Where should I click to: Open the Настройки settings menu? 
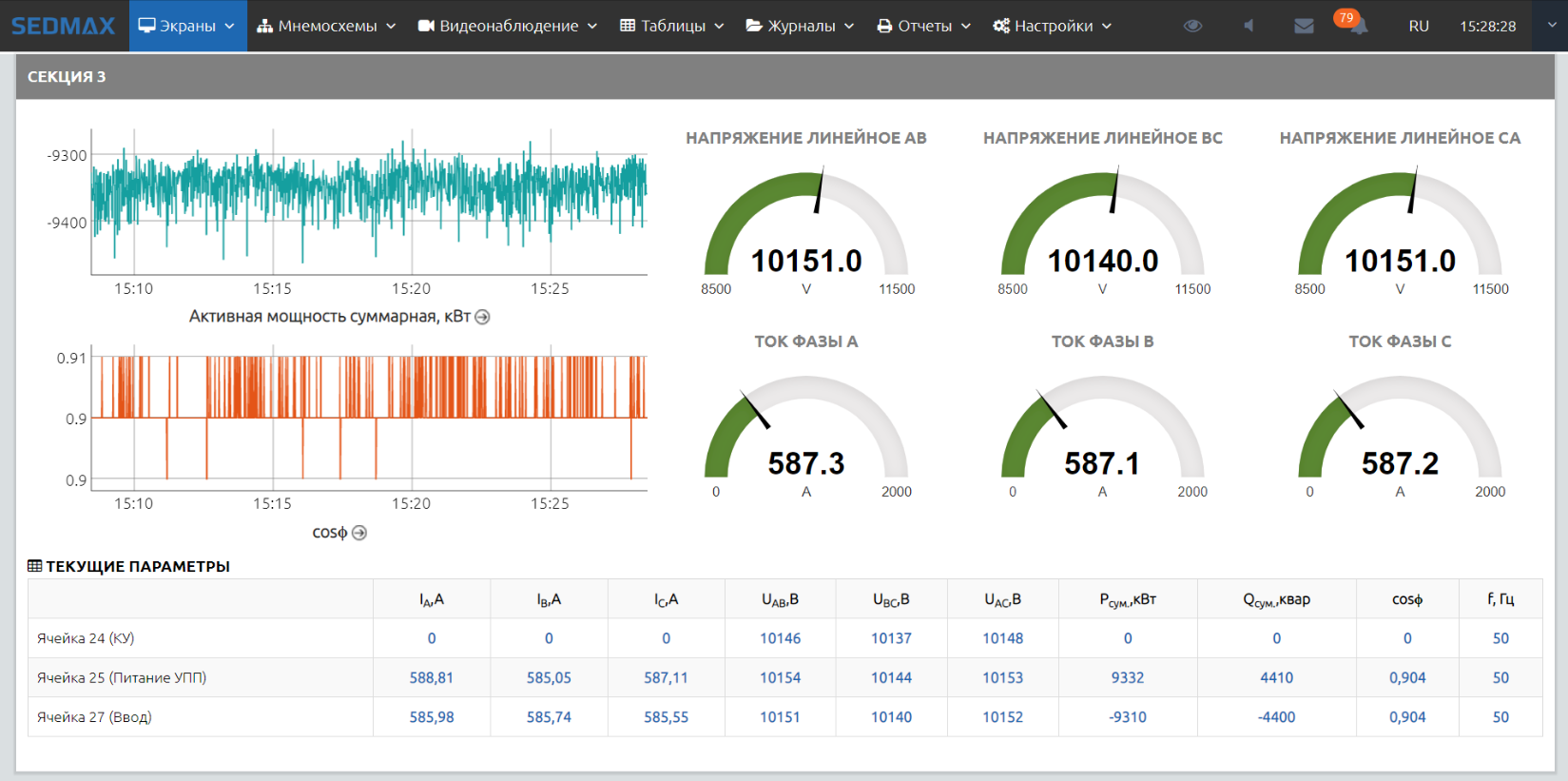click(x=1052, y=26)
